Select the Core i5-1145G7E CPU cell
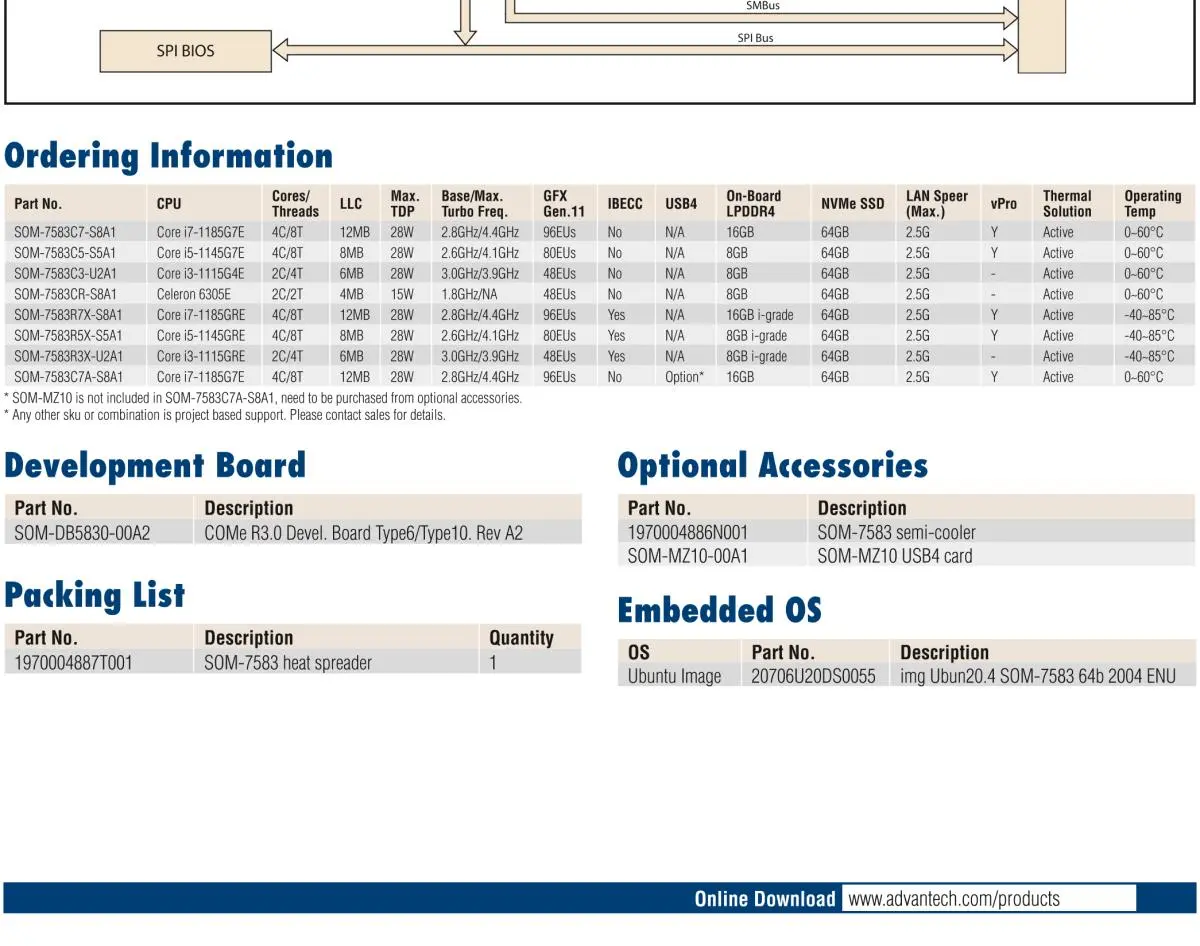Image resolution: width=1200 pixels, height=946 pixels. click(200, 253)
